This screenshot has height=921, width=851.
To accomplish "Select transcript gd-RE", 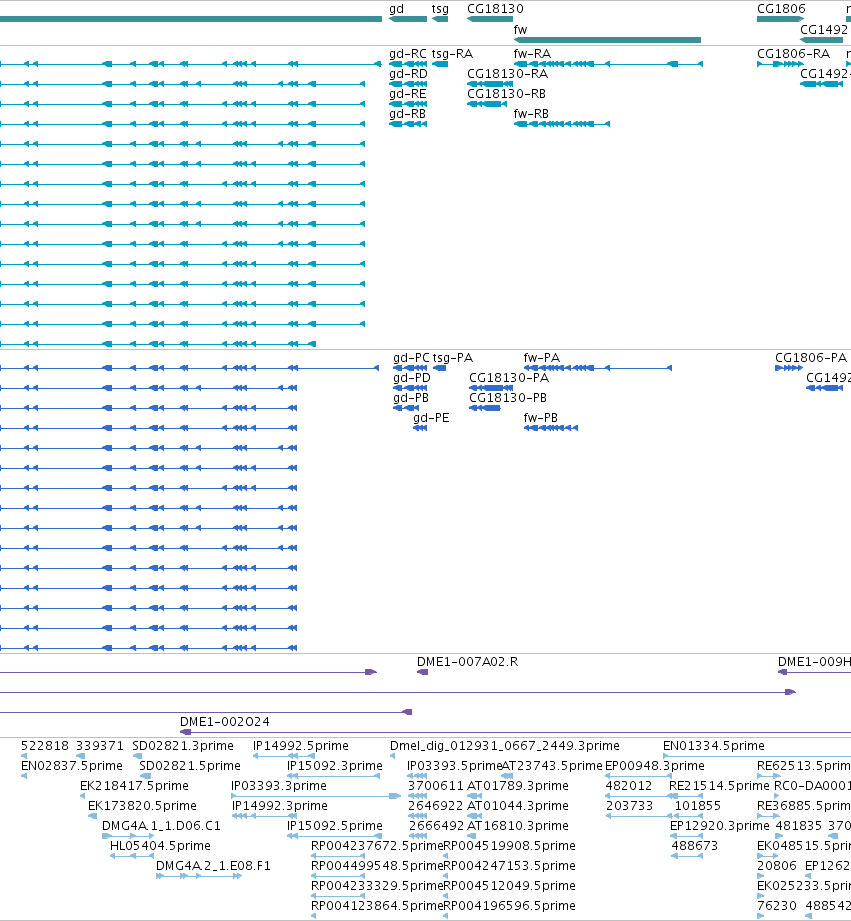I will point(408,94).
